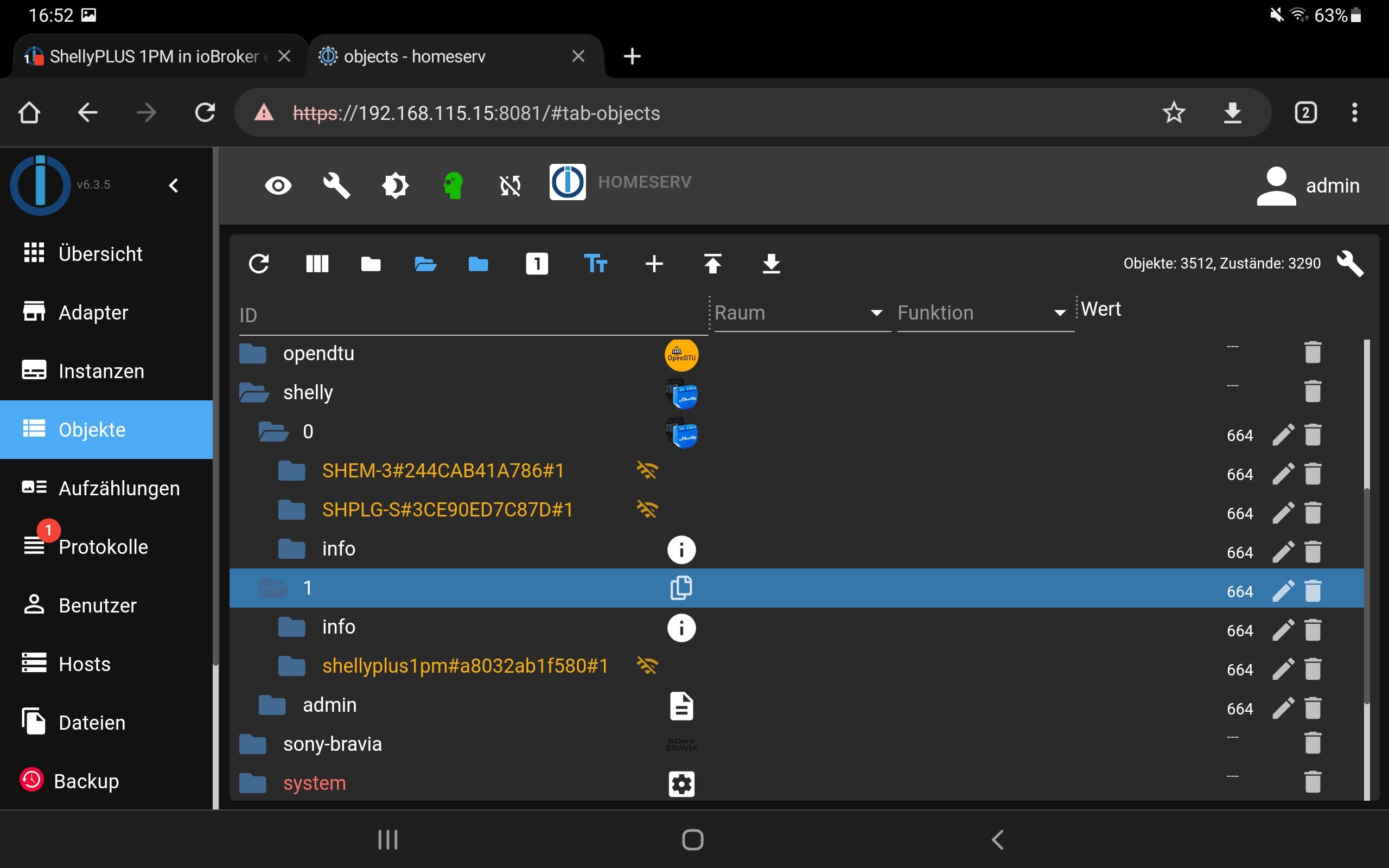The image size is (1389, 868).
Task: Click download objects to file icon
Action: pyautogui.click(x=771, y=264)
